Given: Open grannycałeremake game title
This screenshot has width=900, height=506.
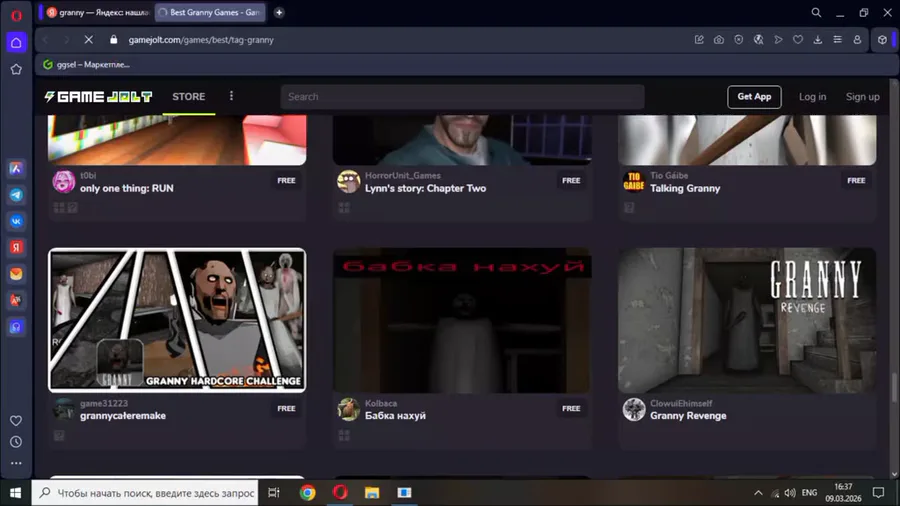Looking at the screenshot, I should pos(123,416).
